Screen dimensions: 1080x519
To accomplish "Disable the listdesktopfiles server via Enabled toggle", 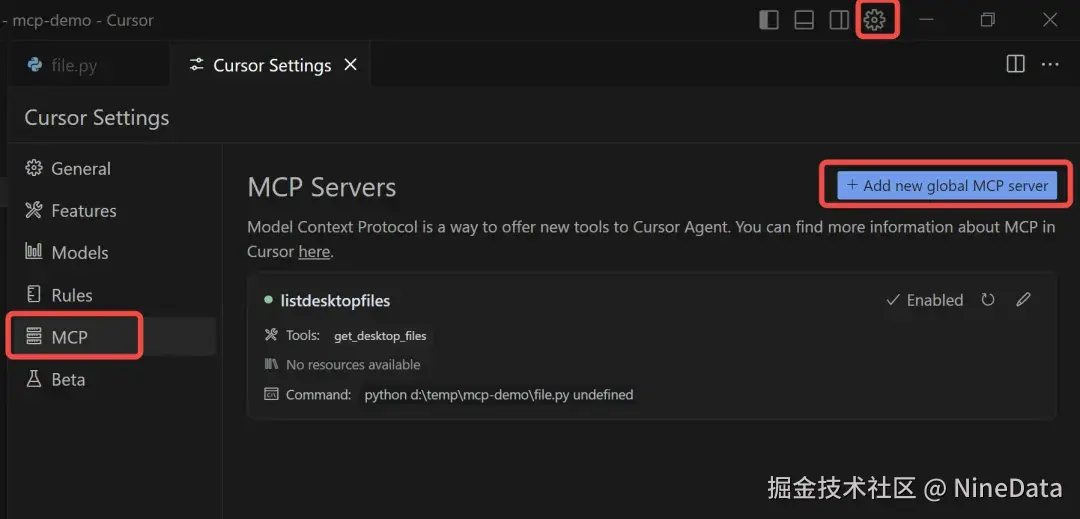I will click(x=925, y=300).
